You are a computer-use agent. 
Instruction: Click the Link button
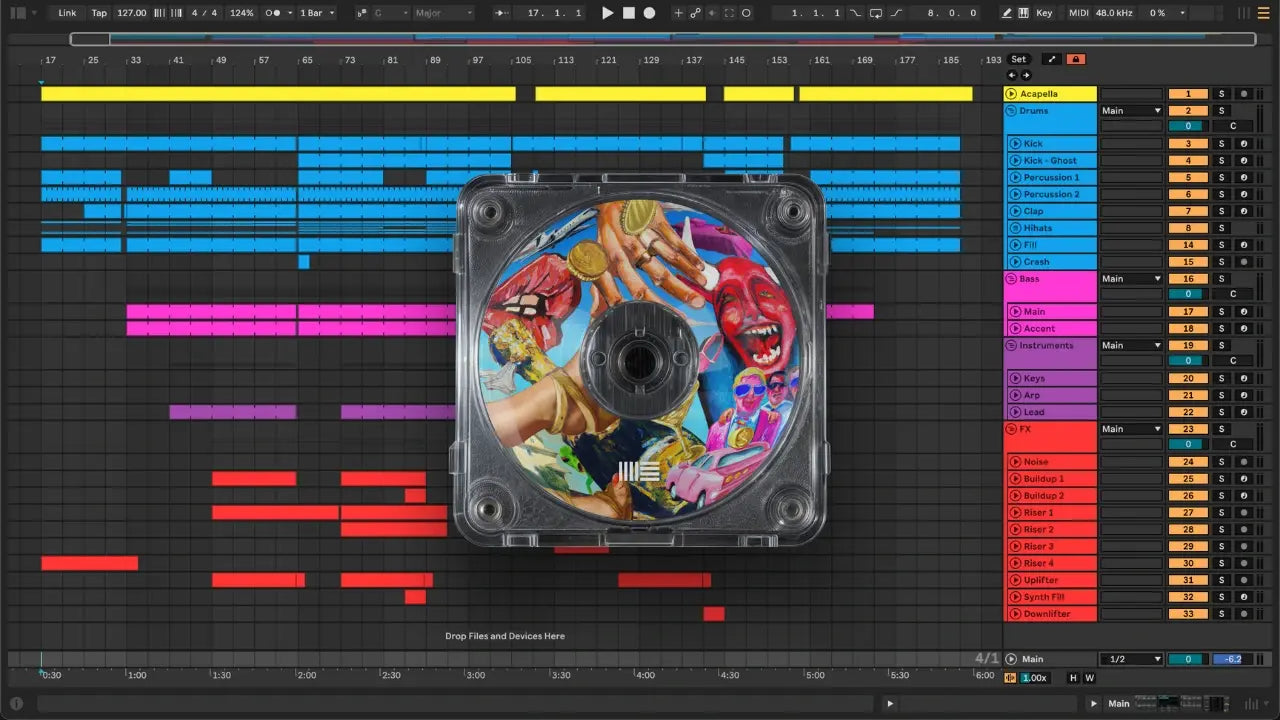pyautogui.click(x=67, y=13)
